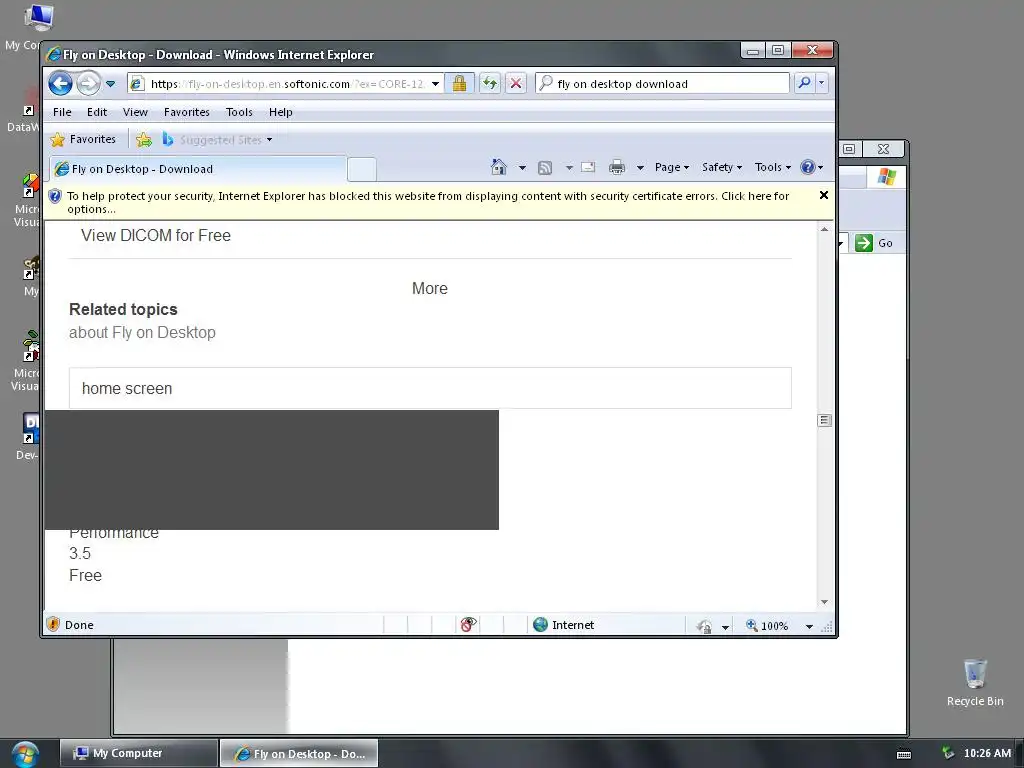Expand the Print dropdown arrow

[x=640, y=168]
